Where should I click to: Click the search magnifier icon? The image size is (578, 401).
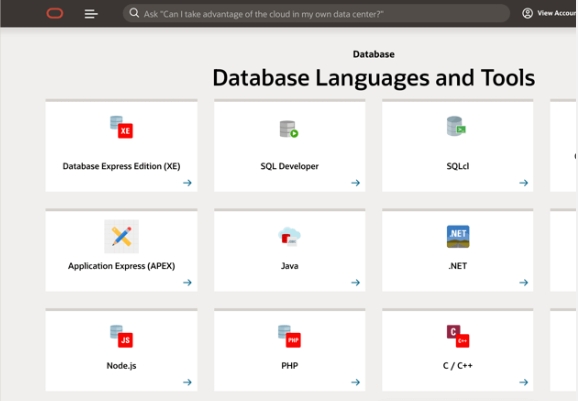134,13
